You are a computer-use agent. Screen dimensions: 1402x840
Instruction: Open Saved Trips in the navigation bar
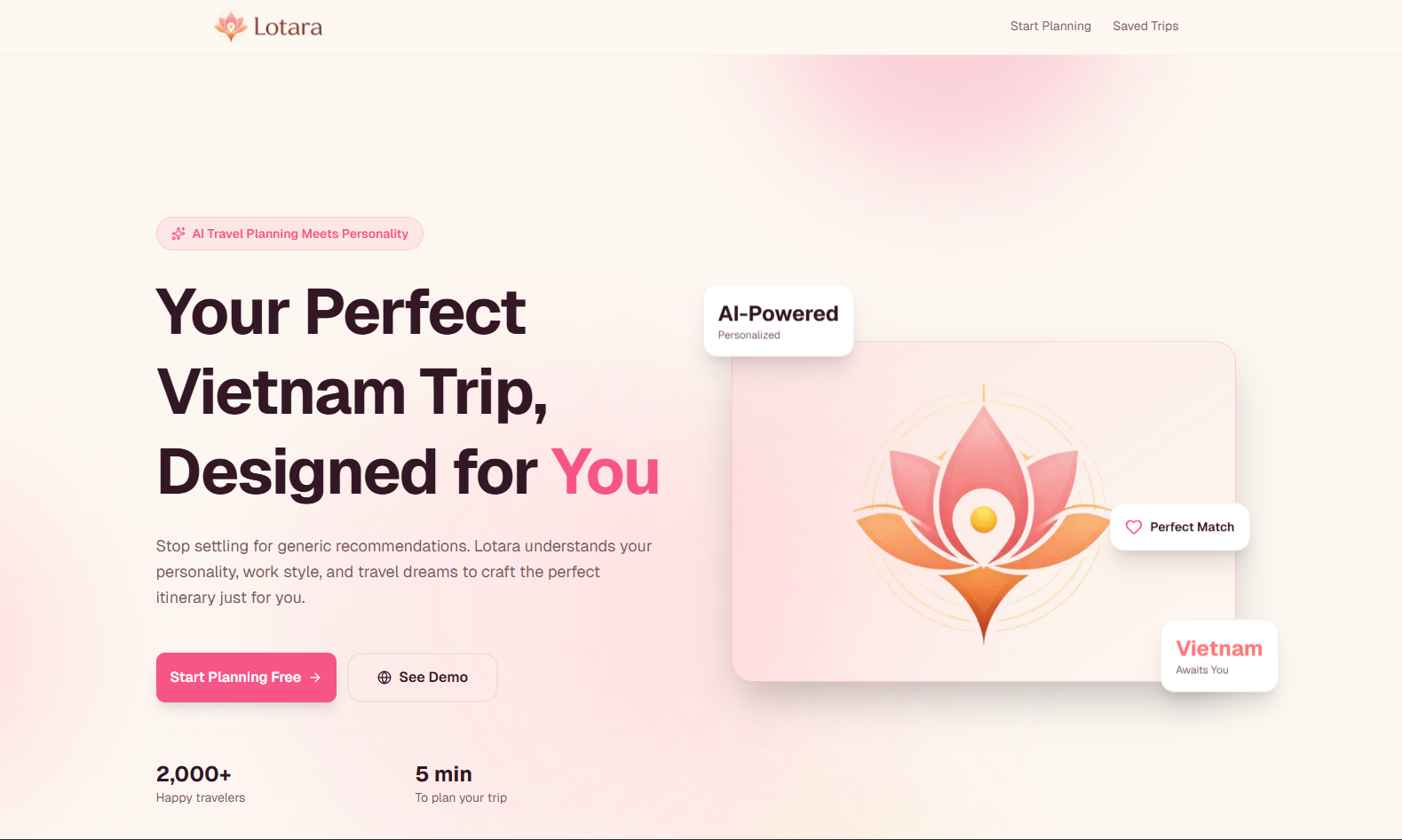coord(1145,27)
